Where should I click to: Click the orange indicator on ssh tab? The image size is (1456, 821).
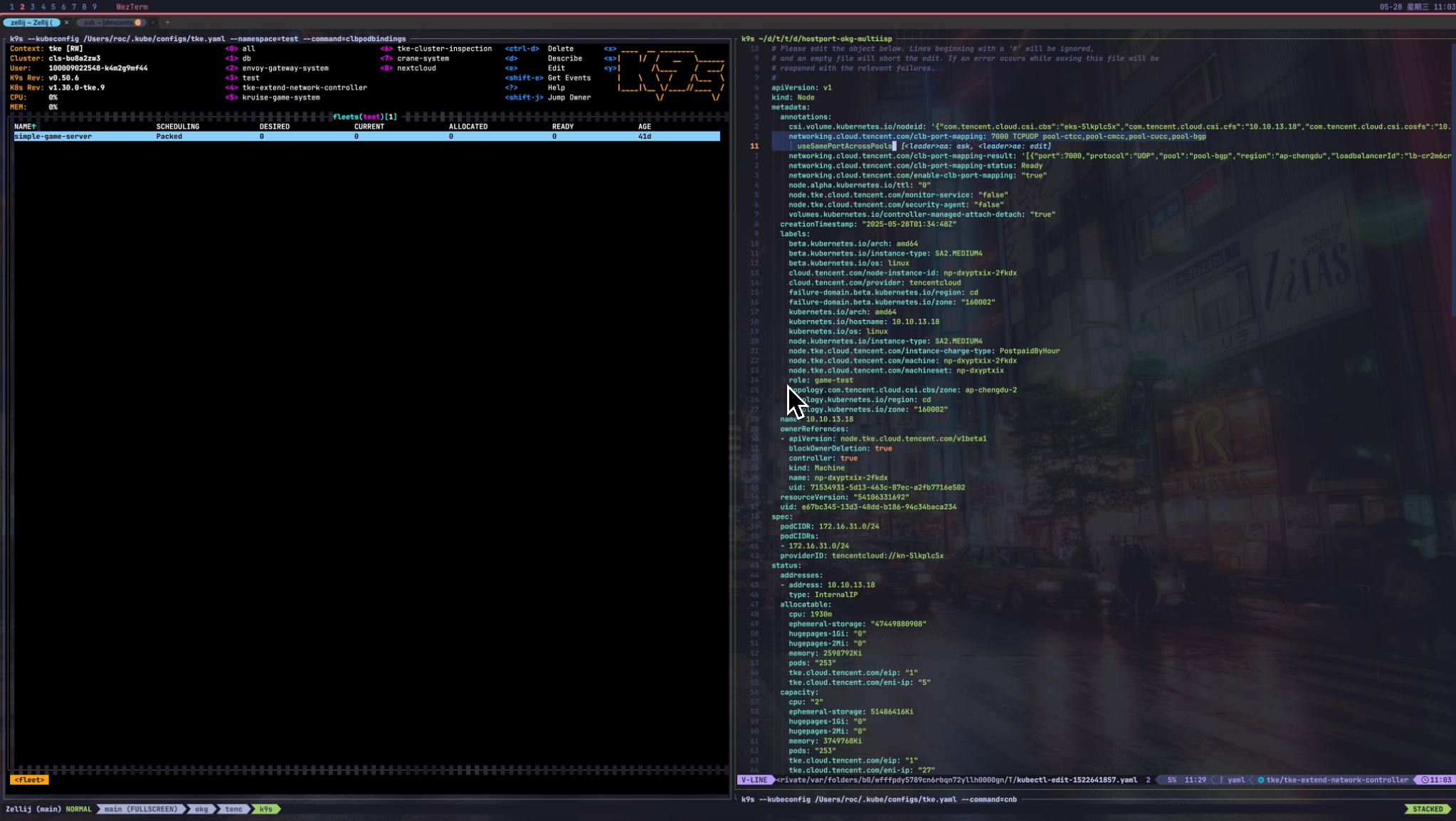coord(138,22)
